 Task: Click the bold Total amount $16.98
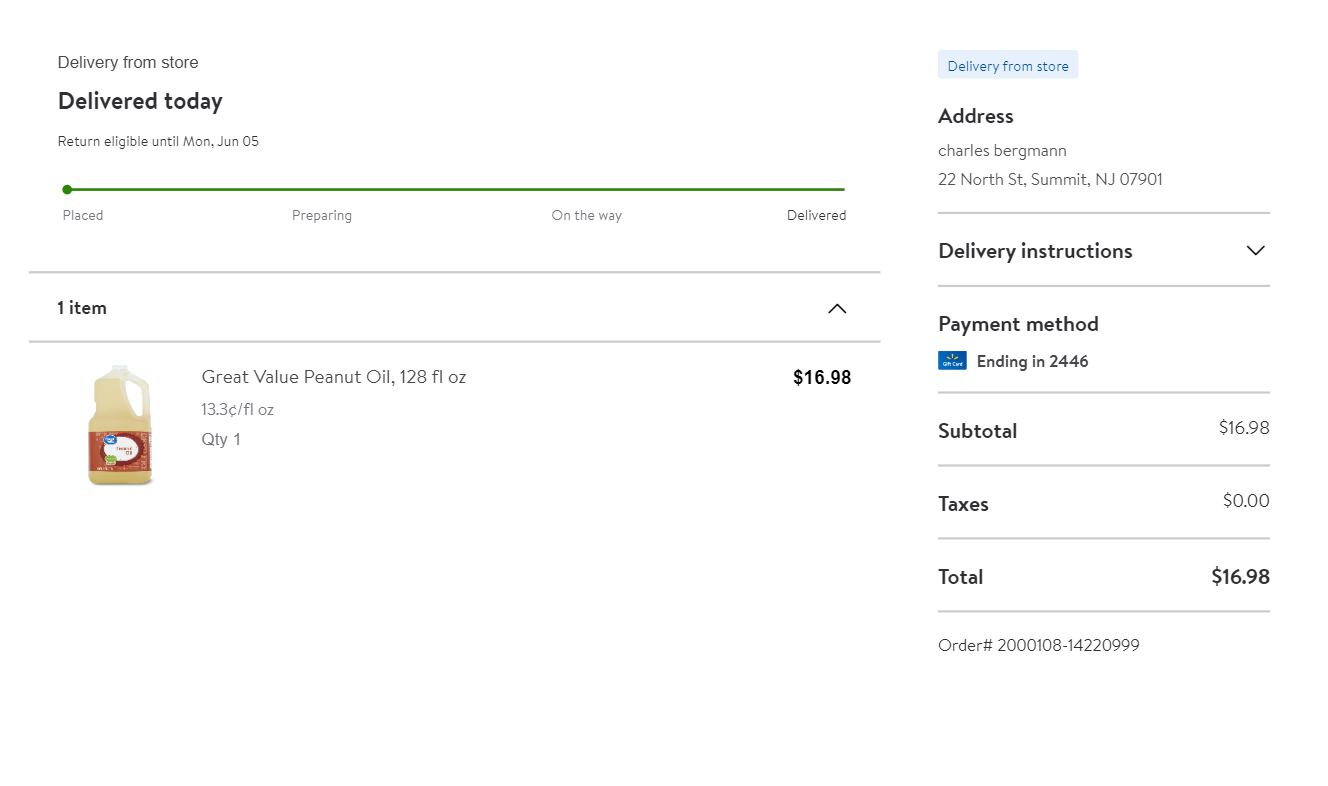click(x=1240, y=577)
